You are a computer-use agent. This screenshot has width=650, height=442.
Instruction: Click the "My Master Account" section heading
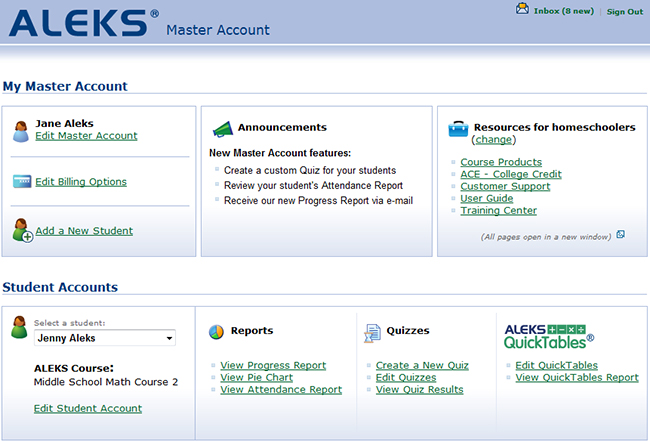pyautogui.click(x=65, y=86)
